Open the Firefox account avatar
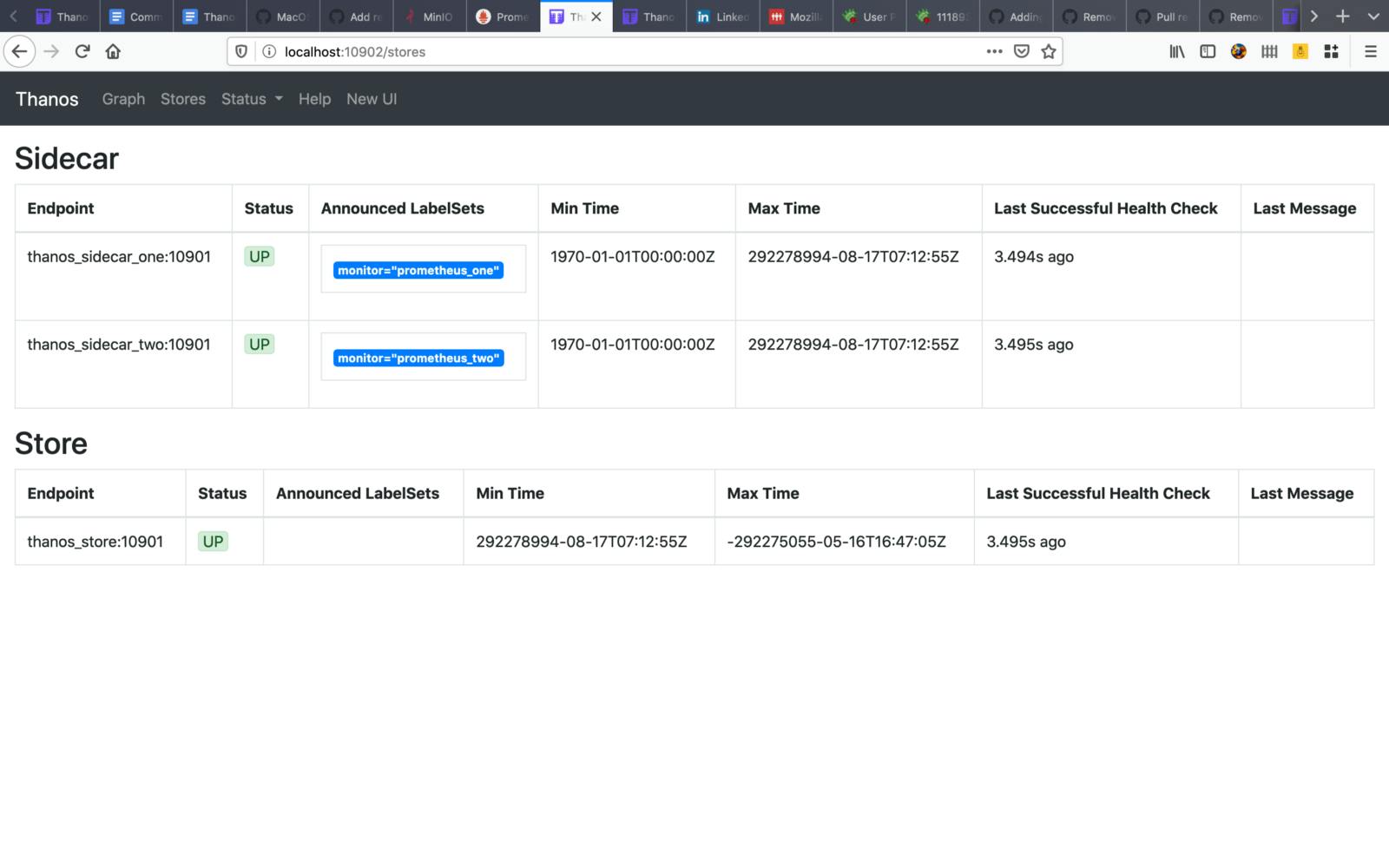 click(1239, 51)
